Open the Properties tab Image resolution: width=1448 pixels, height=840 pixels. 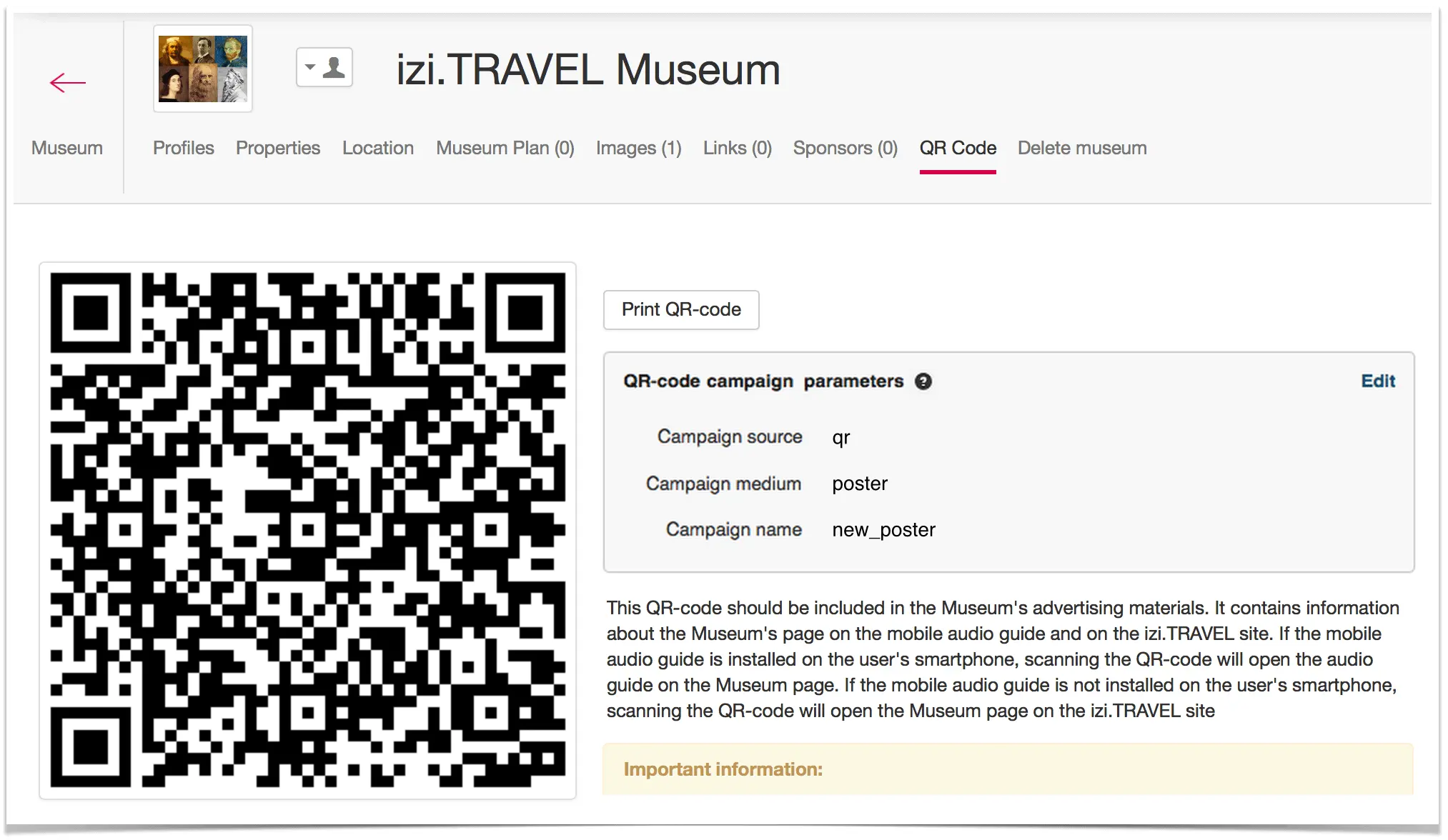(277, 148)
